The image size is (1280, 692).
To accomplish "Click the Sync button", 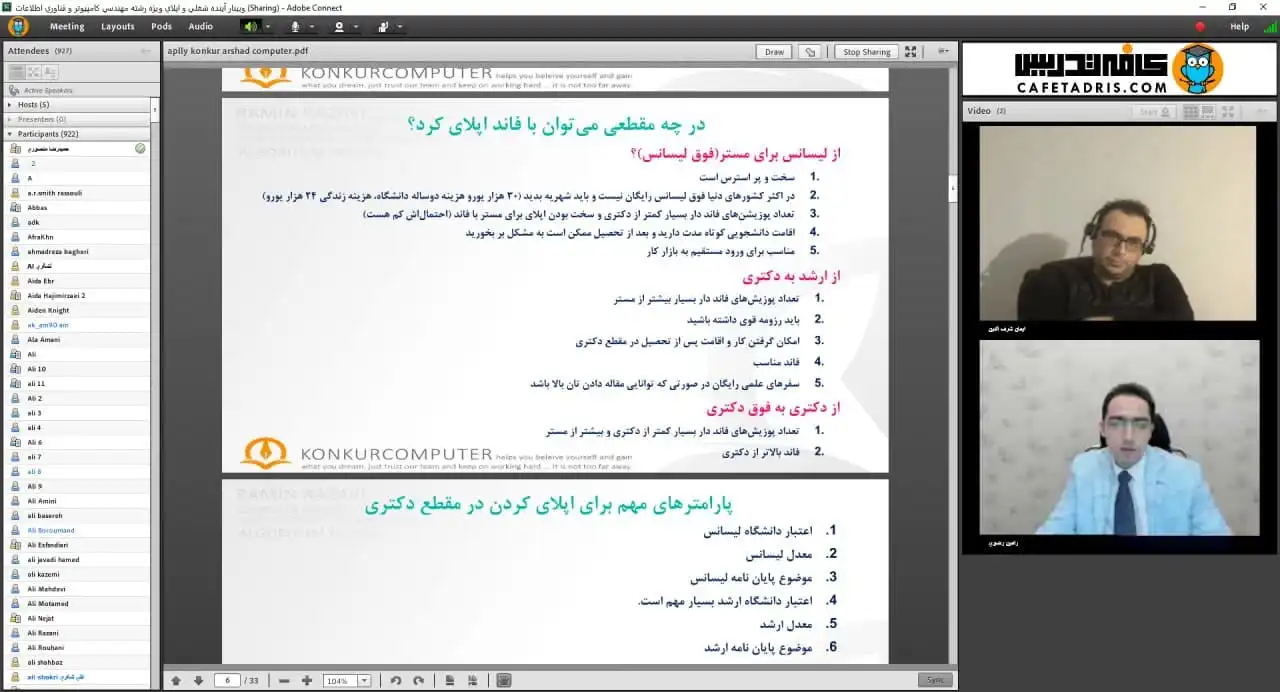I will tap(935, 680).
